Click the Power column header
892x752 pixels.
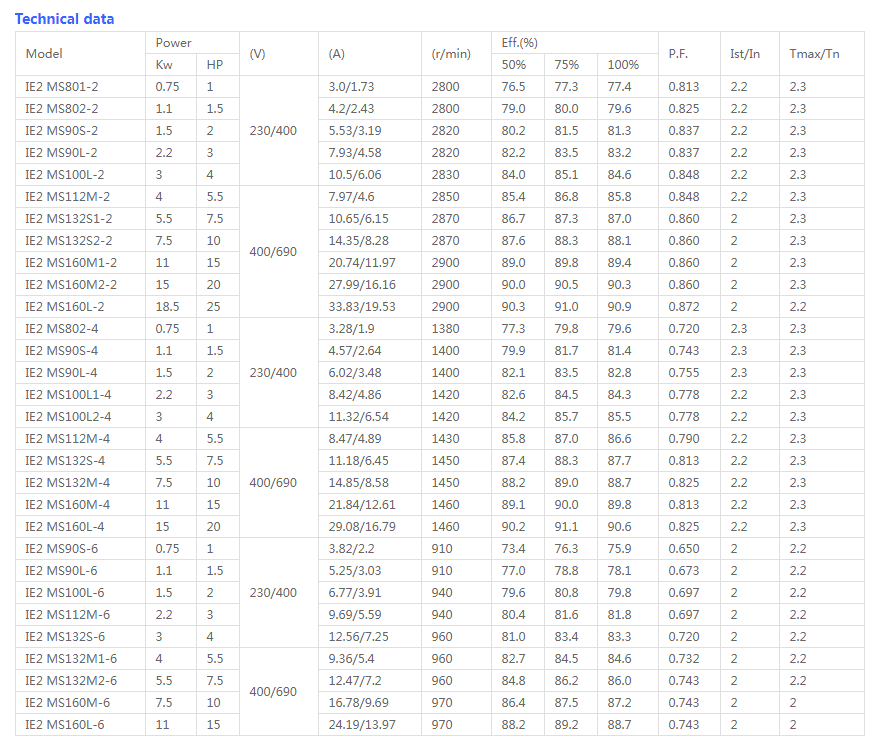(174, 43)
